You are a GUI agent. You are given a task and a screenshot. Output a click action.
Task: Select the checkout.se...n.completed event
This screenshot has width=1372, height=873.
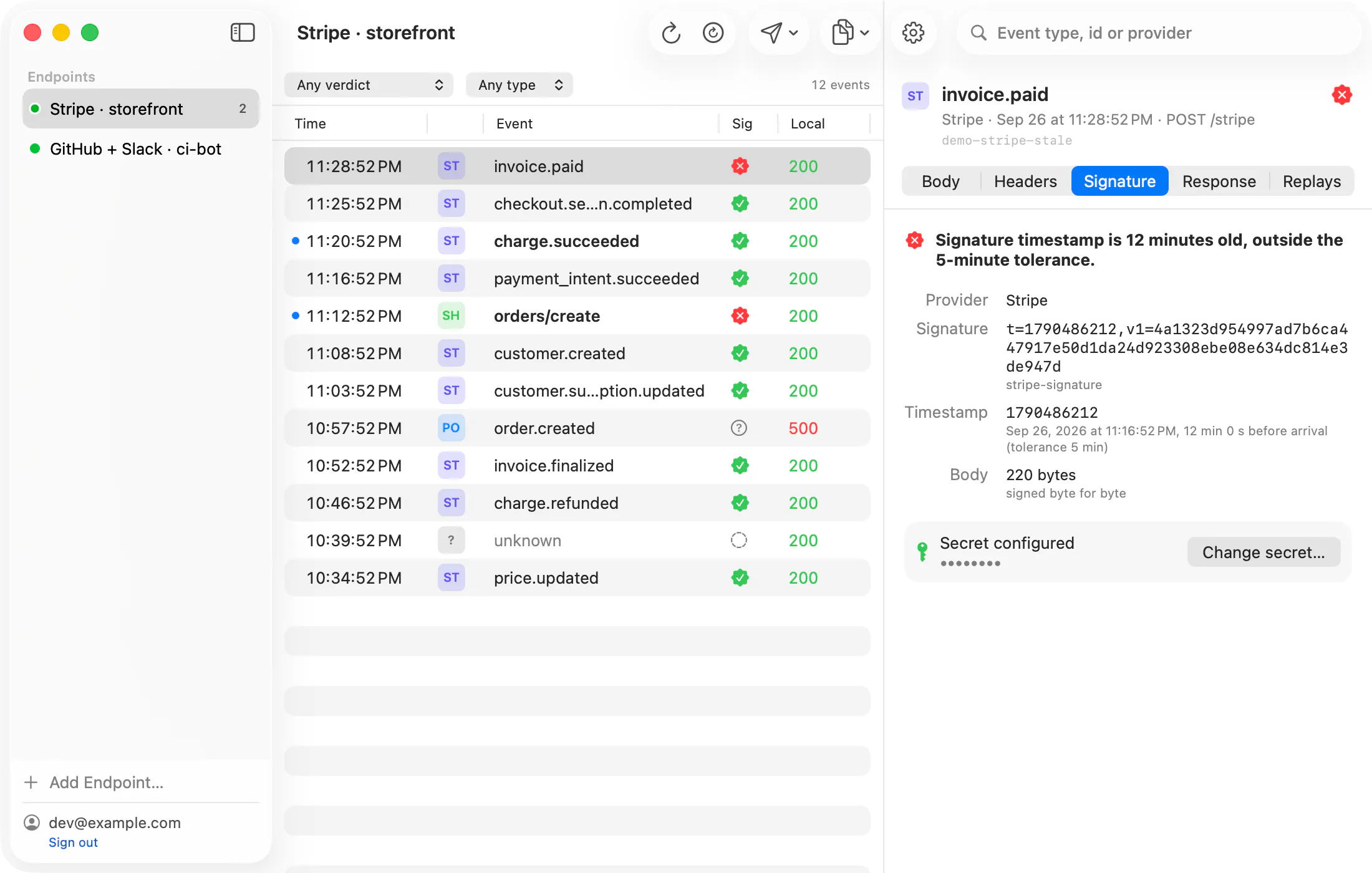(x=577, y=203)
